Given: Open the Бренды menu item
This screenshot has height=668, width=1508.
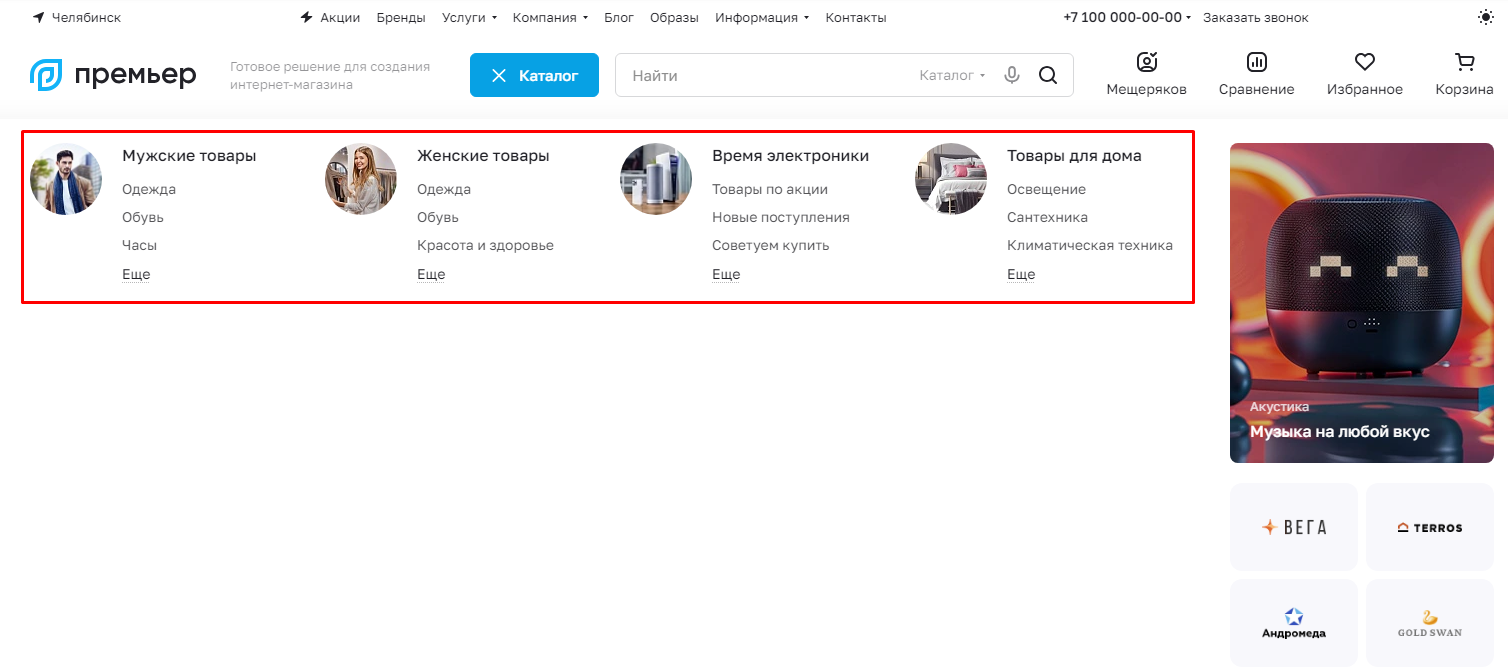Looking at the screenshot, I should pyautogui.click(x=401, y=18).
